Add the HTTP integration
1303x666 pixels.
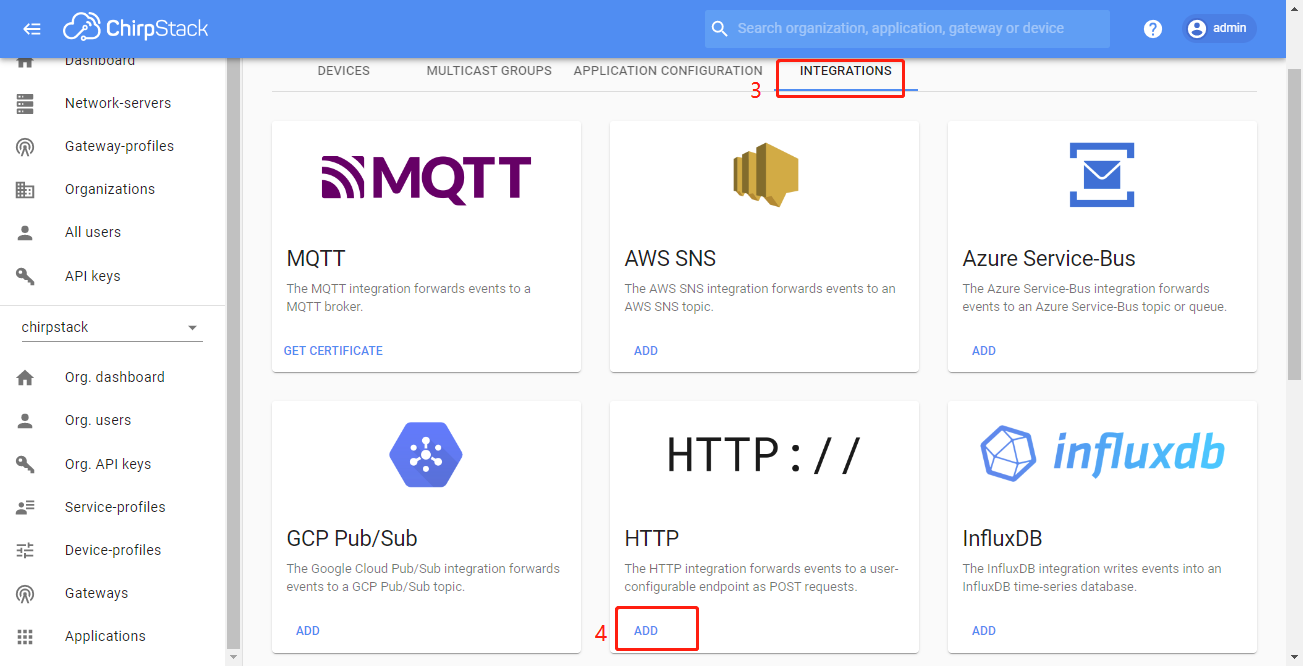(x=646, y=631)
